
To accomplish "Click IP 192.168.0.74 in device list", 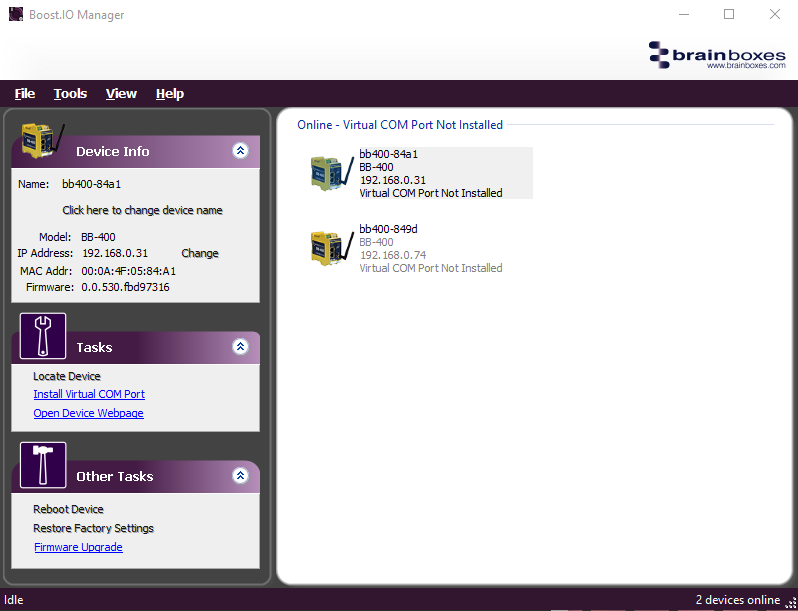I will [x=393, y=255].
